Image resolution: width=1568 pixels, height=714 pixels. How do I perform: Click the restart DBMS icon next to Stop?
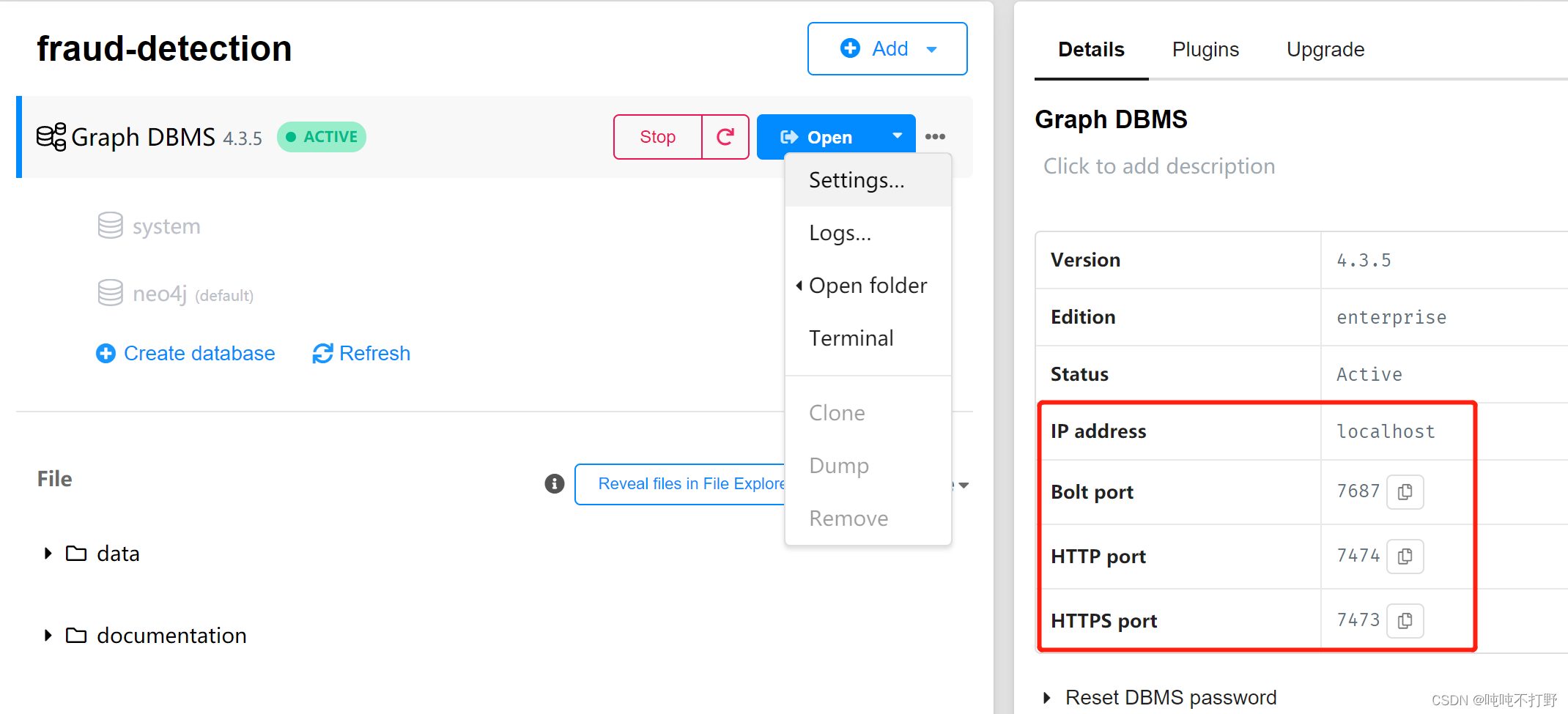(725, 137)
